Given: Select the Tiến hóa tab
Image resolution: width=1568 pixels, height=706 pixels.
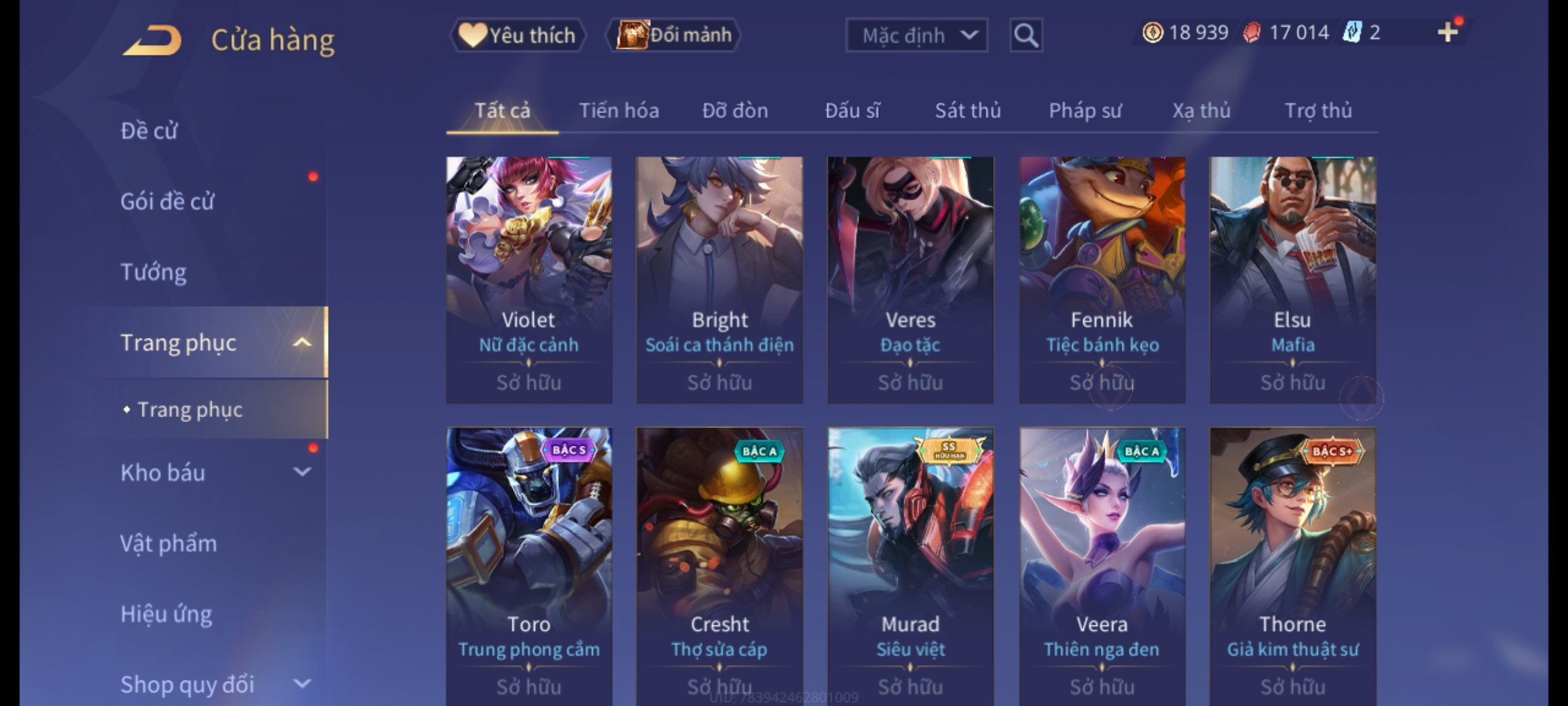Looking at the screenshot, I should pyautogui.click(x=619, y=110).
